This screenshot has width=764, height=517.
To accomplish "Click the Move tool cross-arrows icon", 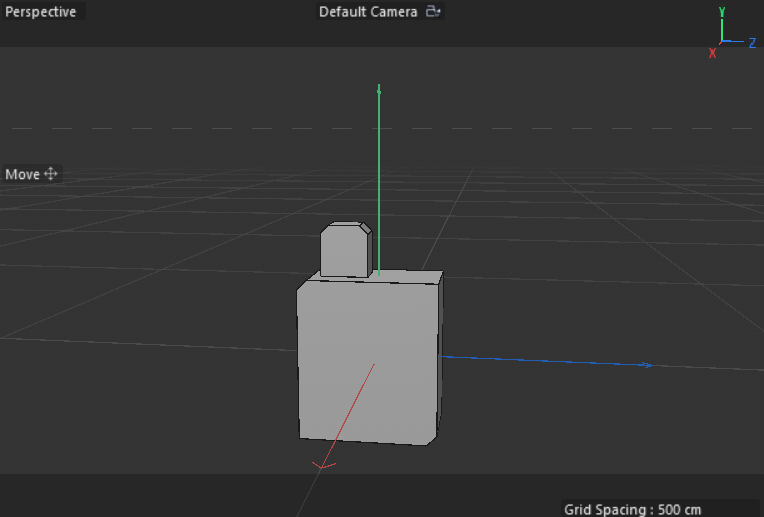I will click(x=51, y=174).
